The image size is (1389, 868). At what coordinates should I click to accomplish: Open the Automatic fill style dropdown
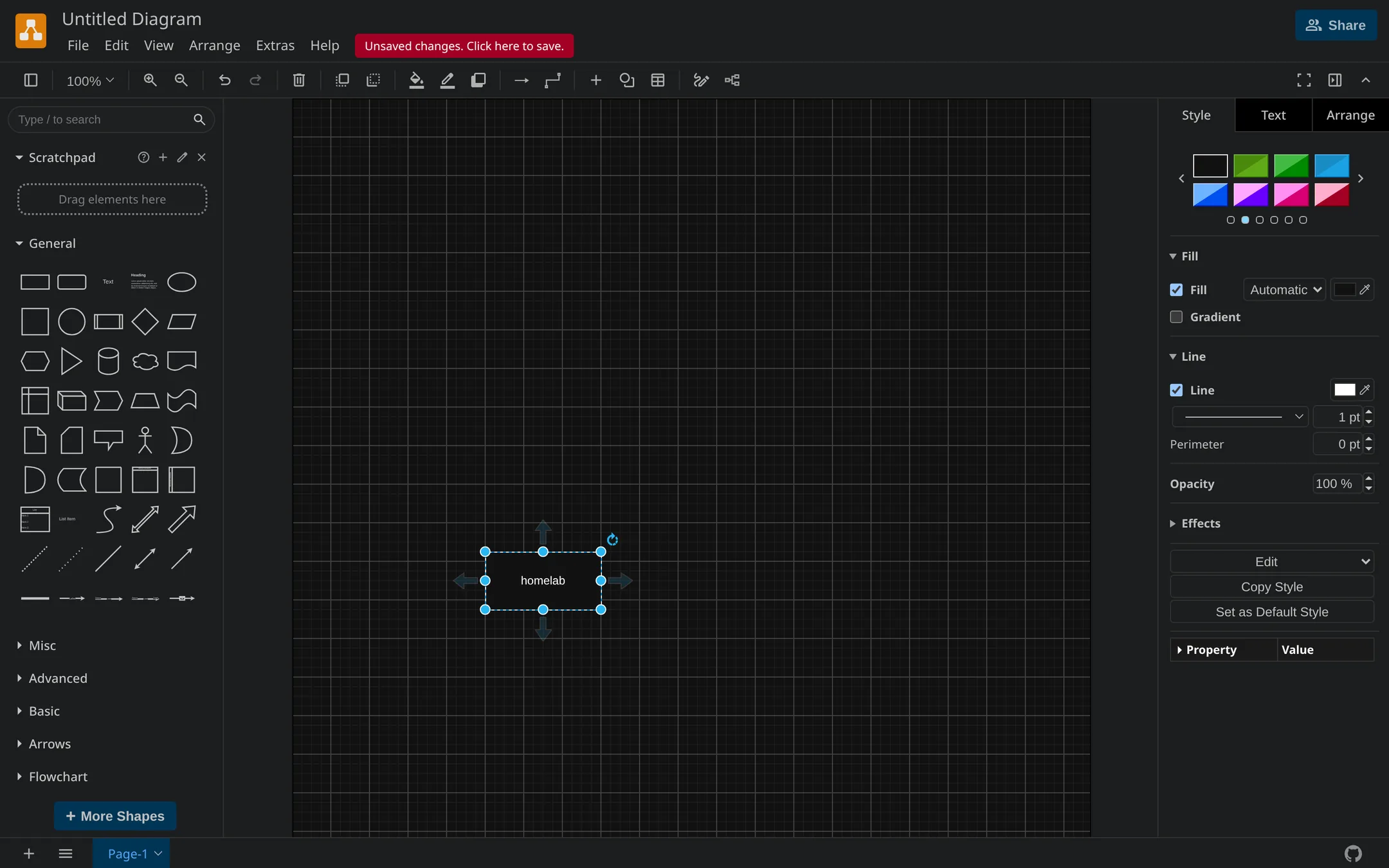point(1284,290)
